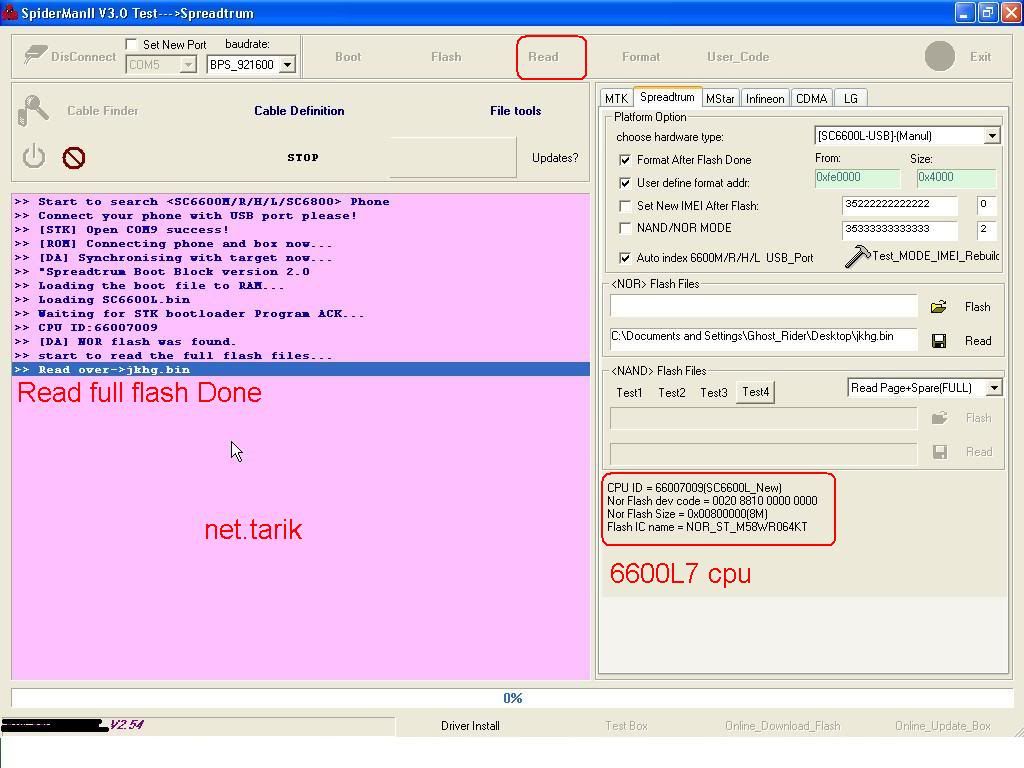Click the hammer icon for Test_MODE_IMEI_Rebuild
The width and height of the screenshot is (1024, 768).
857,256
